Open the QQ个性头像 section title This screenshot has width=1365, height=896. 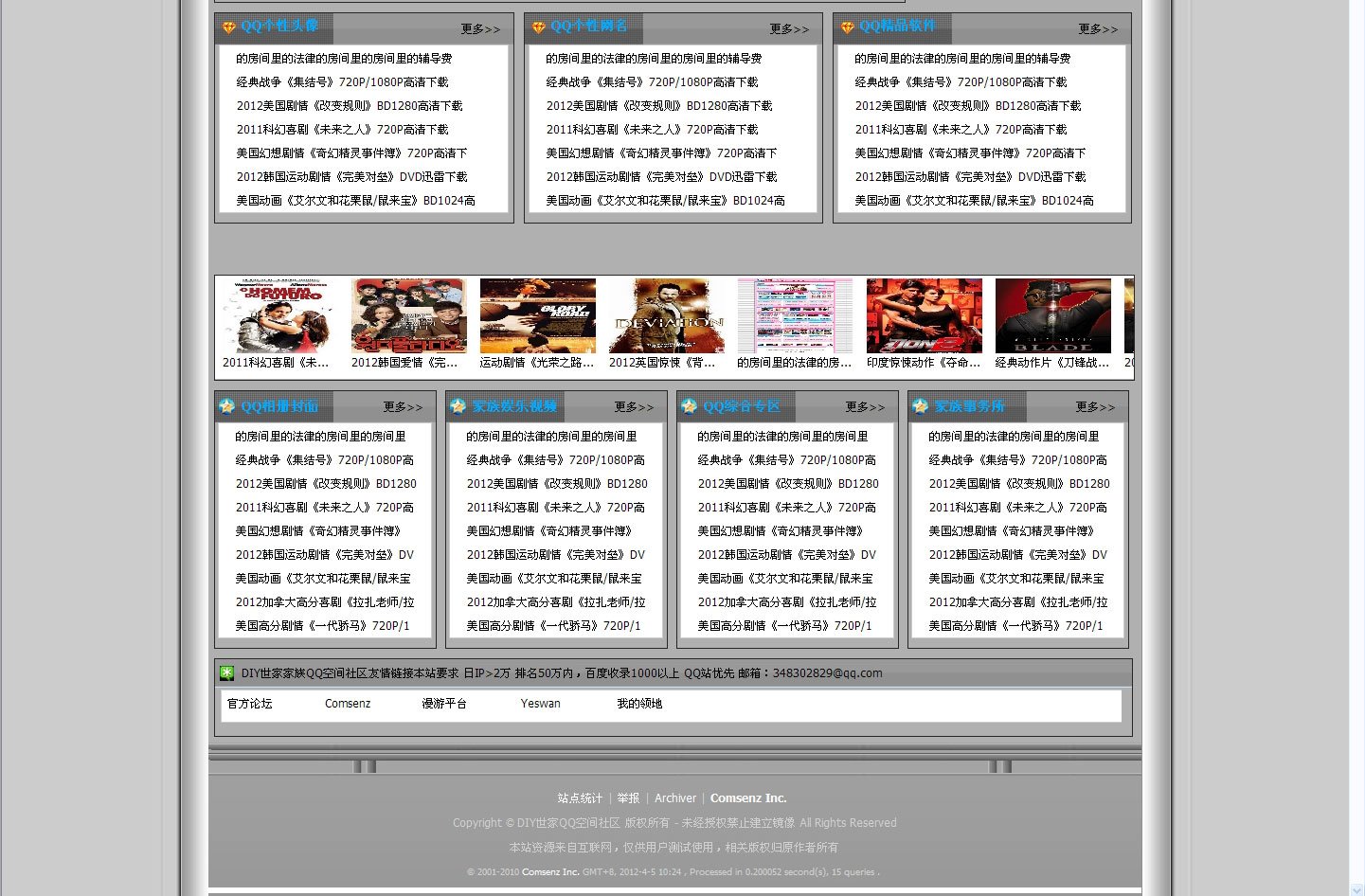(x=279, y=27)
